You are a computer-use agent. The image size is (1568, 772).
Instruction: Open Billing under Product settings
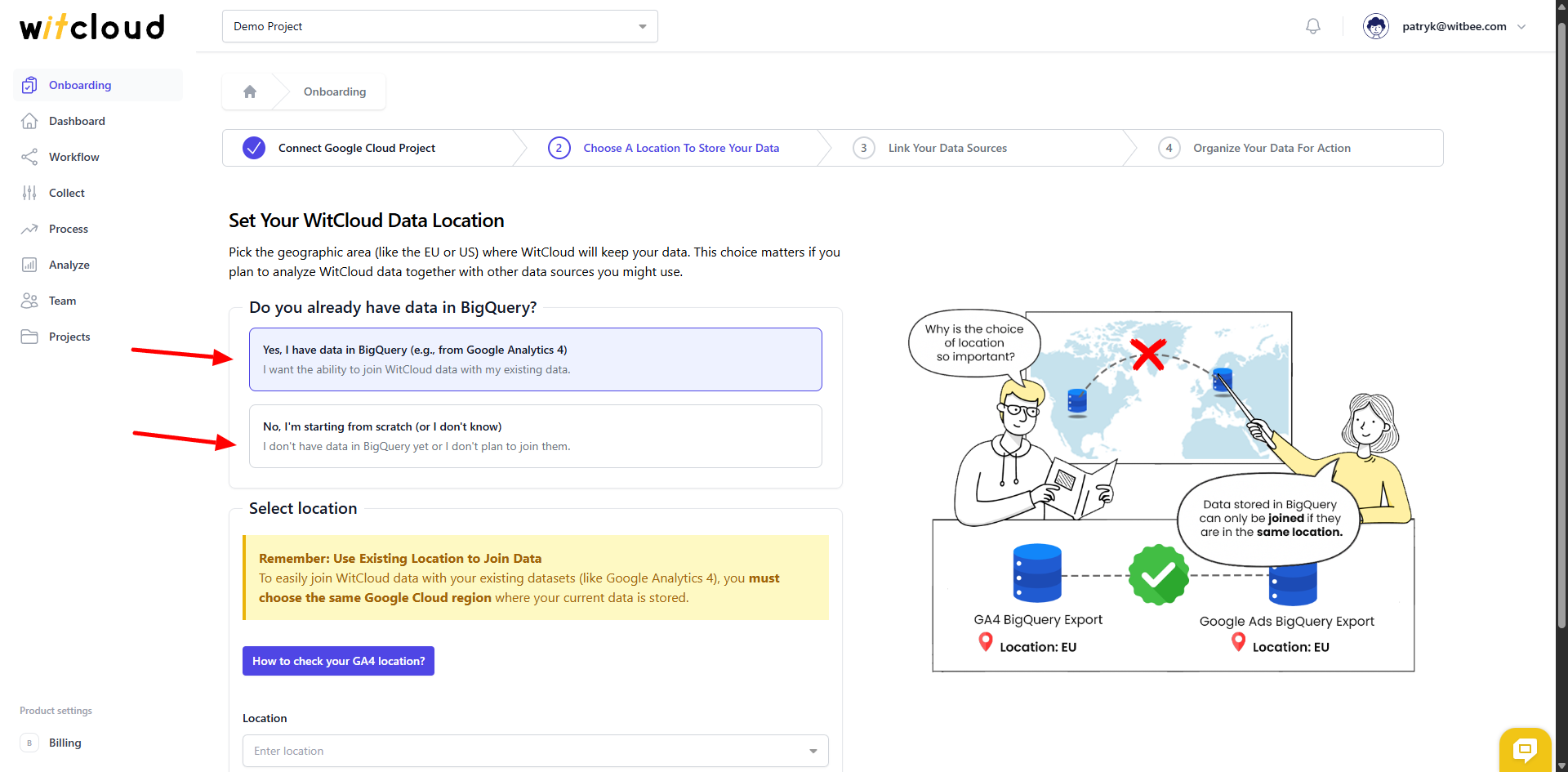point(98,743)
